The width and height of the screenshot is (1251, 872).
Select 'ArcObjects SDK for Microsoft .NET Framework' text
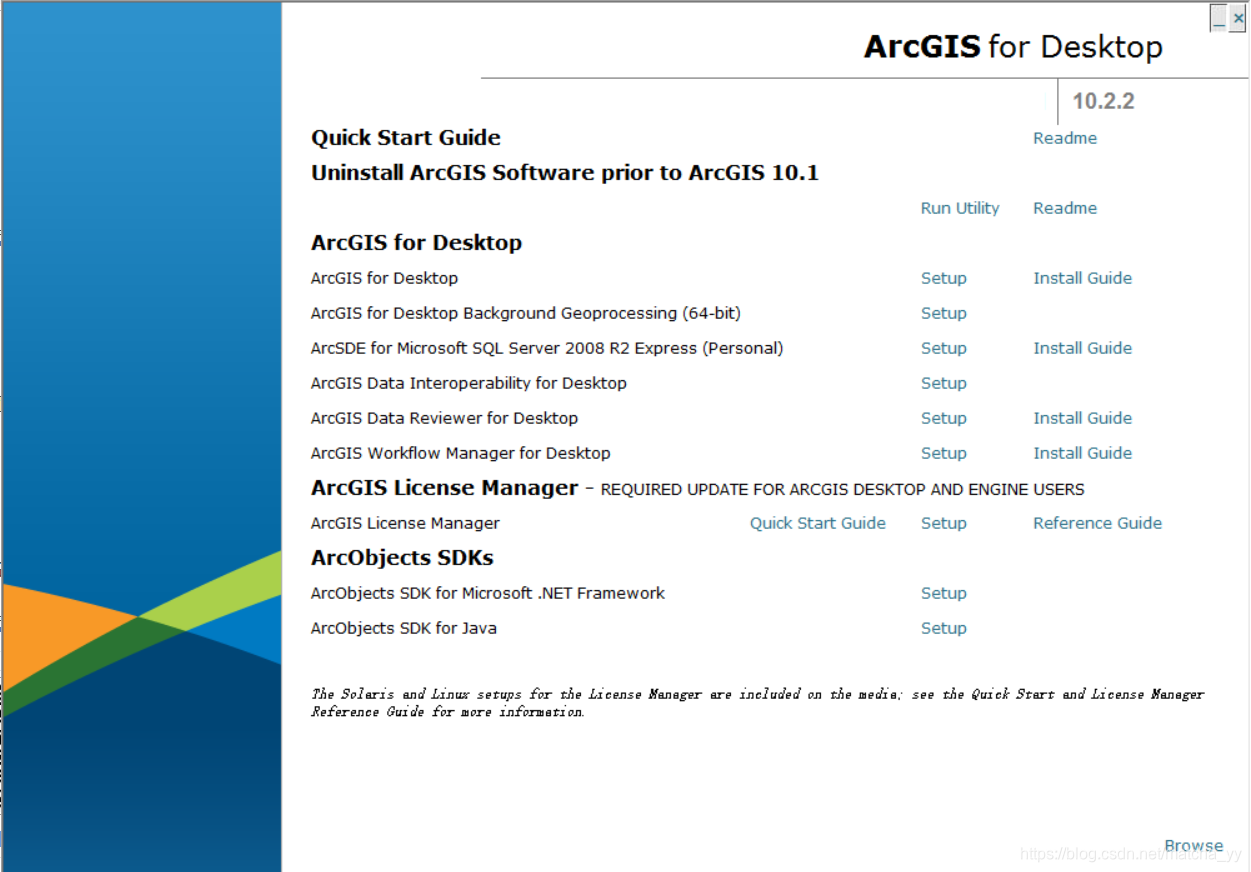[x=488, y=593]
